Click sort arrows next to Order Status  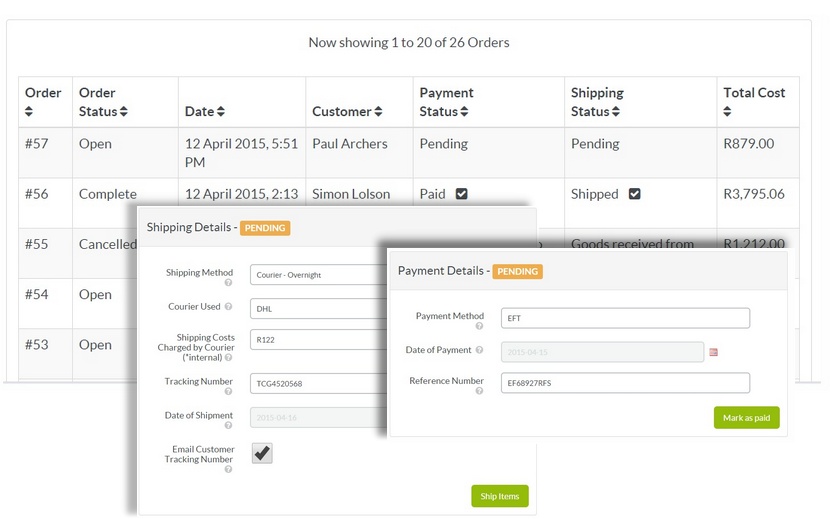(123, 112)
